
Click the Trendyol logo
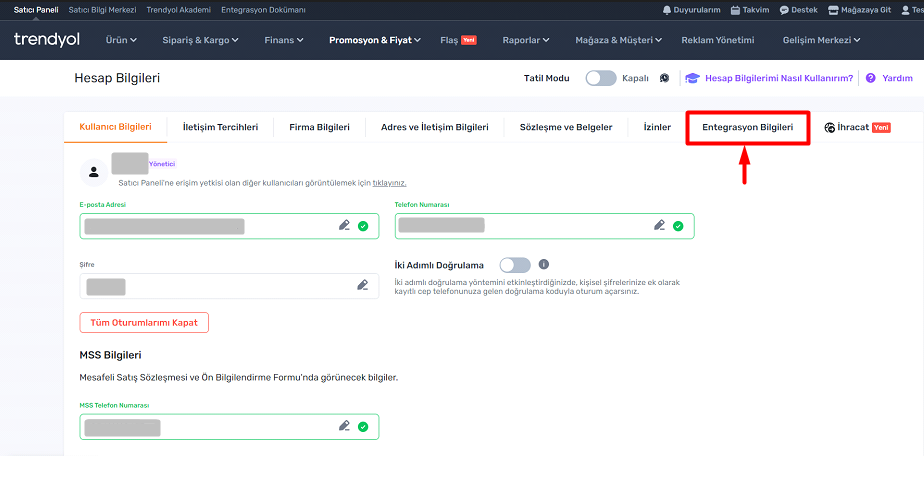coord(47,39)
